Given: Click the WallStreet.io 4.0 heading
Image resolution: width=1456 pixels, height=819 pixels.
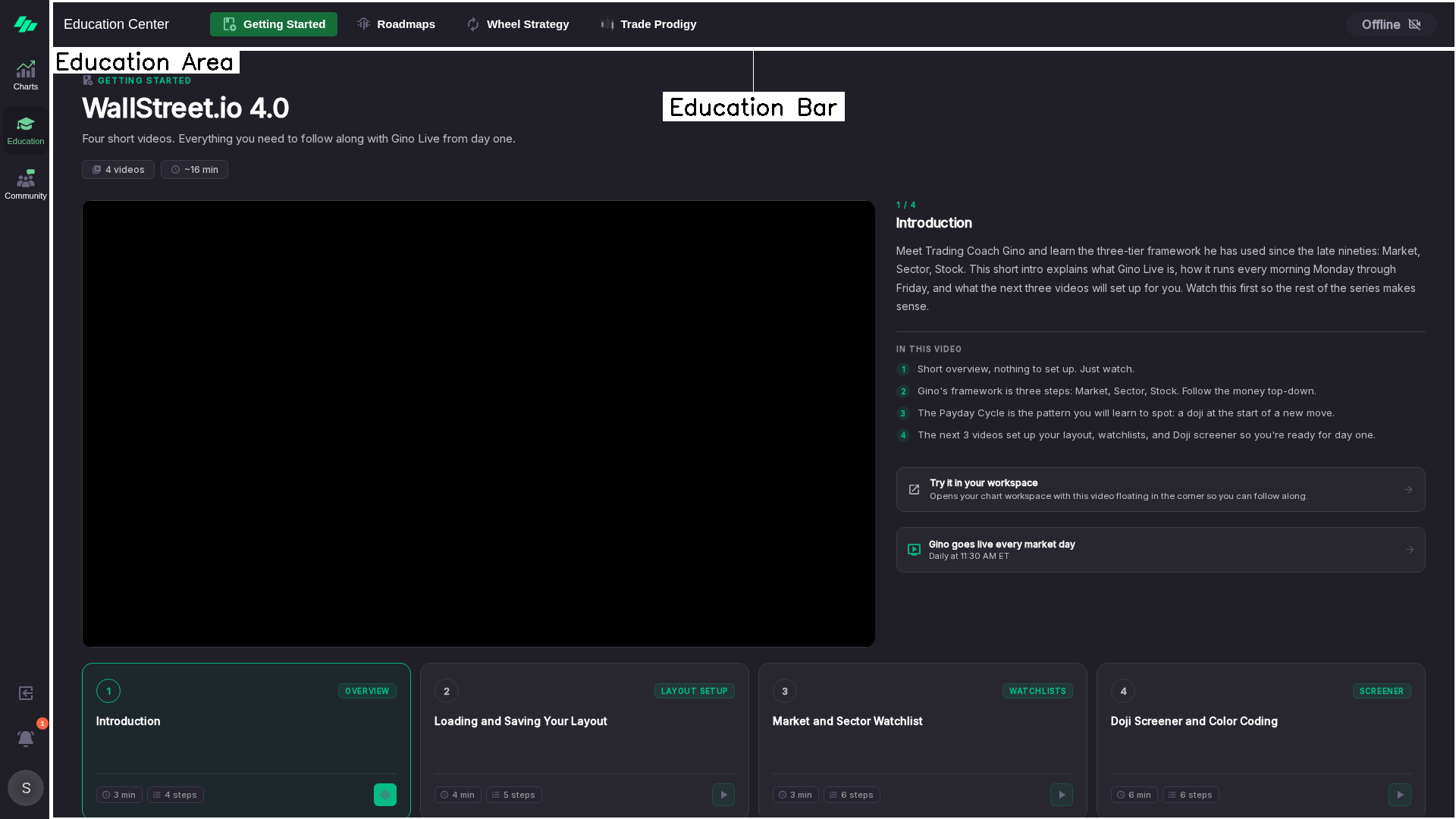Looking at the screenshot, I should [x=186, y=108].
